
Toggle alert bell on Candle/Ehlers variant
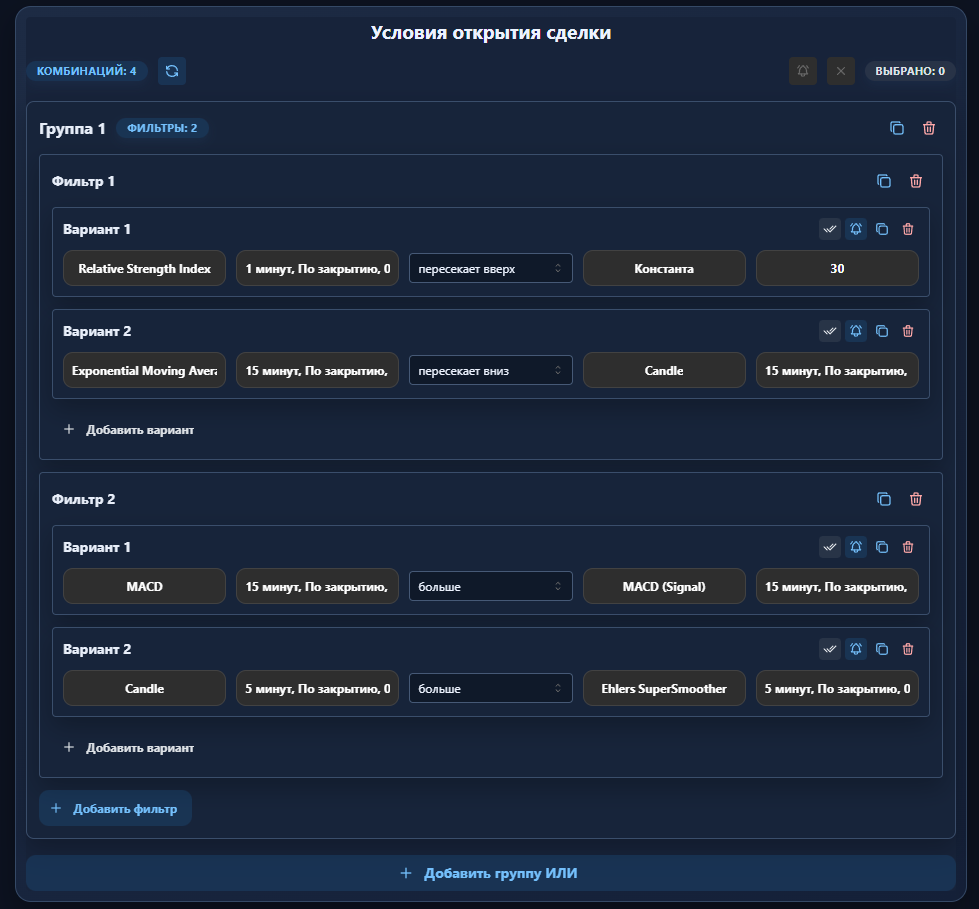point(856,649)
